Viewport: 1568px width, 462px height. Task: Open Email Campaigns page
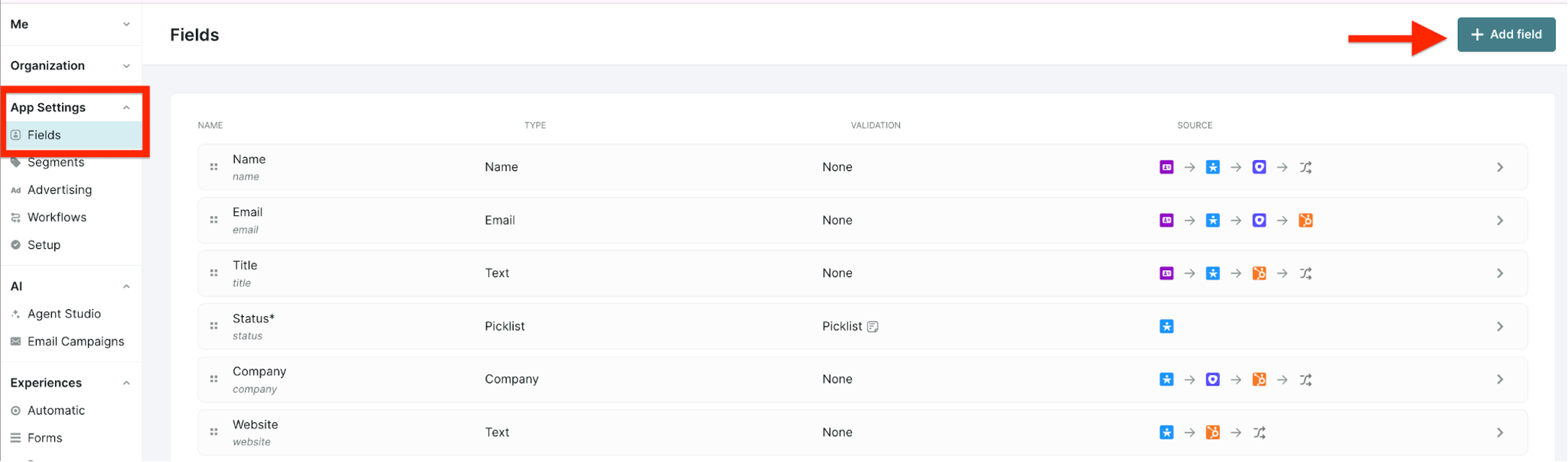point(75,342)
